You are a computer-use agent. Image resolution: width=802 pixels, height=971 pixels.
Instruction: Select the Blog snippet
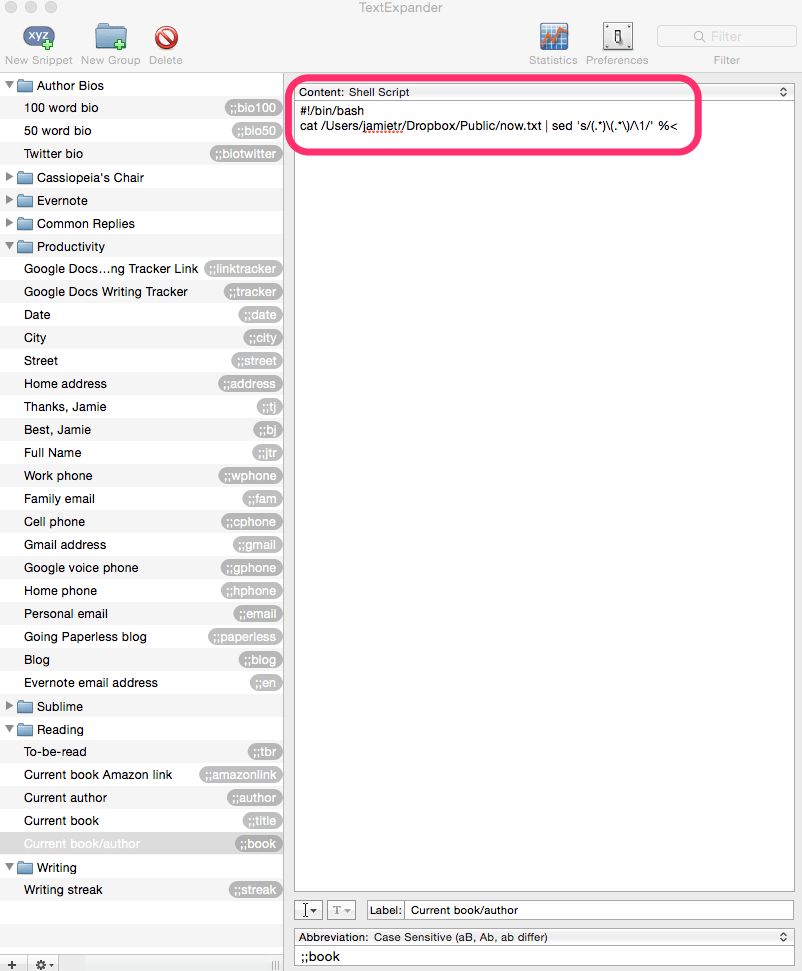[x=141, y=660]
